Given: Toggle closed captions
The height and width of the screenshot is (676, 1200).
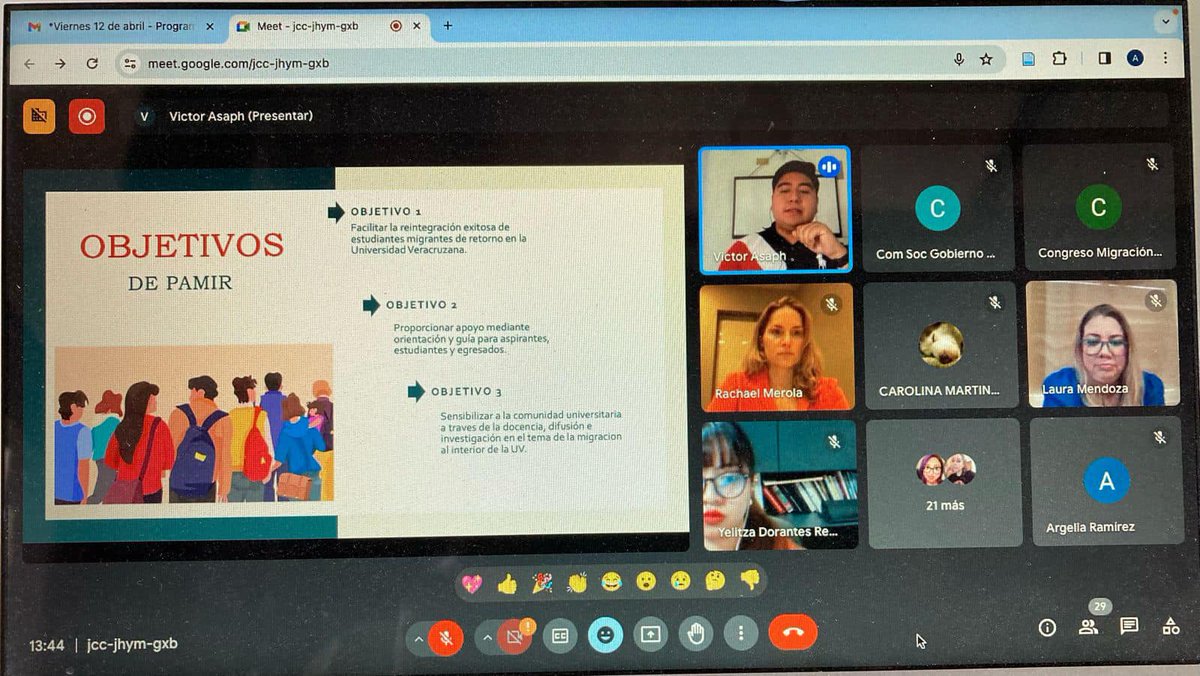Looking at the screenshot, I should (560, 635).
